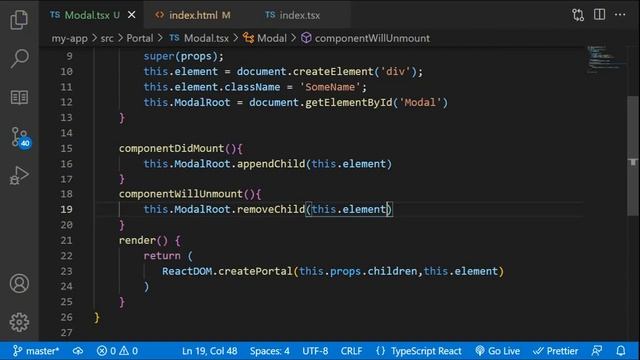Close the Modal.tsx tab
The height and width of the screenshot is (360, 640).
(x=132, y=15)
